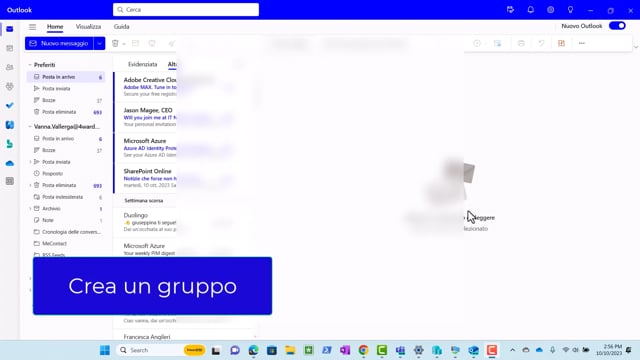Open the notifications bell icon
This screenshot has height=360, width=640.
(531, 10)
